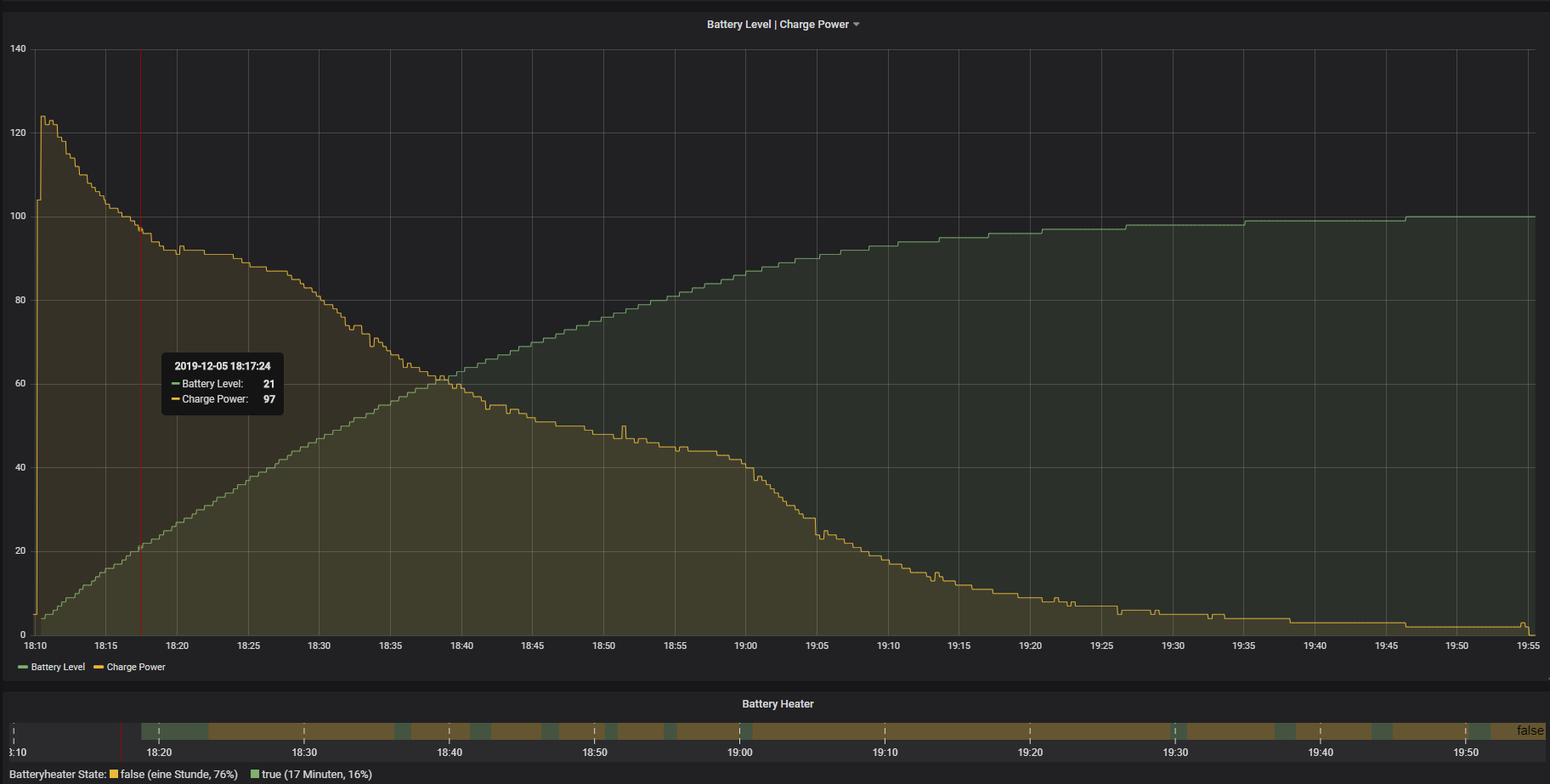Image resolution: width=1550 pixels, height=784 pixels.
Task: Toggle the 'true (17 Minuten, 16%)' legend entry
Action: click(317, 775)
